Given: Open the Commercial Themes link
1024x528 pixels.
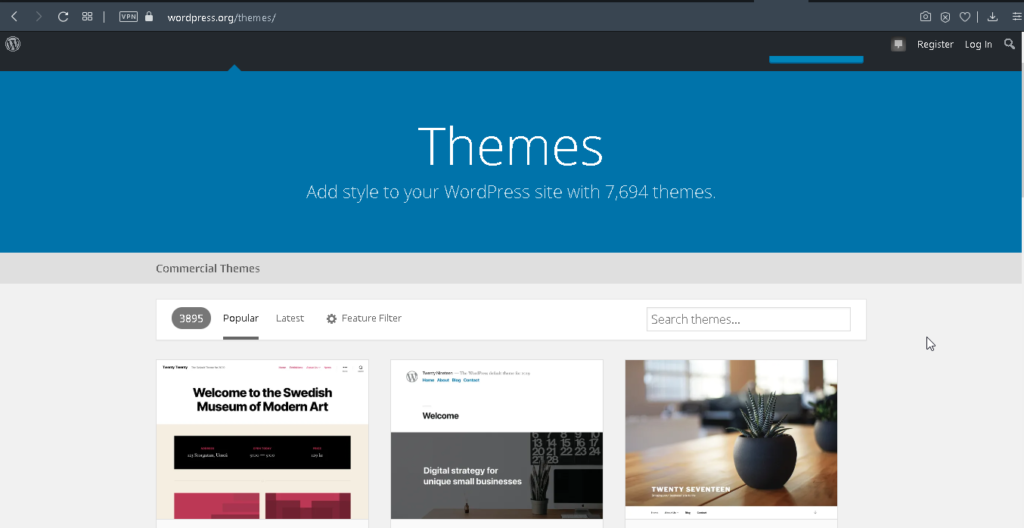Looking at the screenshot, I should pyautogui.click(x=208, y=268).
